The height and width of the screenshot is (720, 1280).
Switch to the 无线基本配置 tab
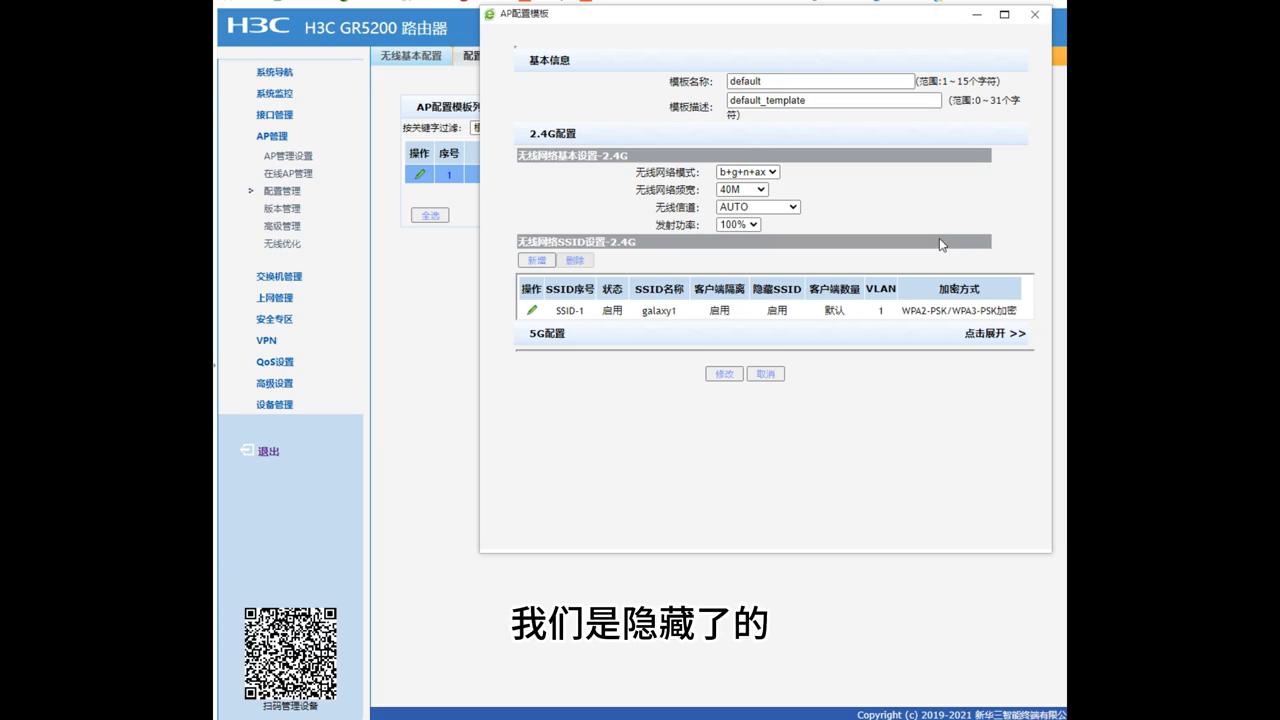[411, 55]
